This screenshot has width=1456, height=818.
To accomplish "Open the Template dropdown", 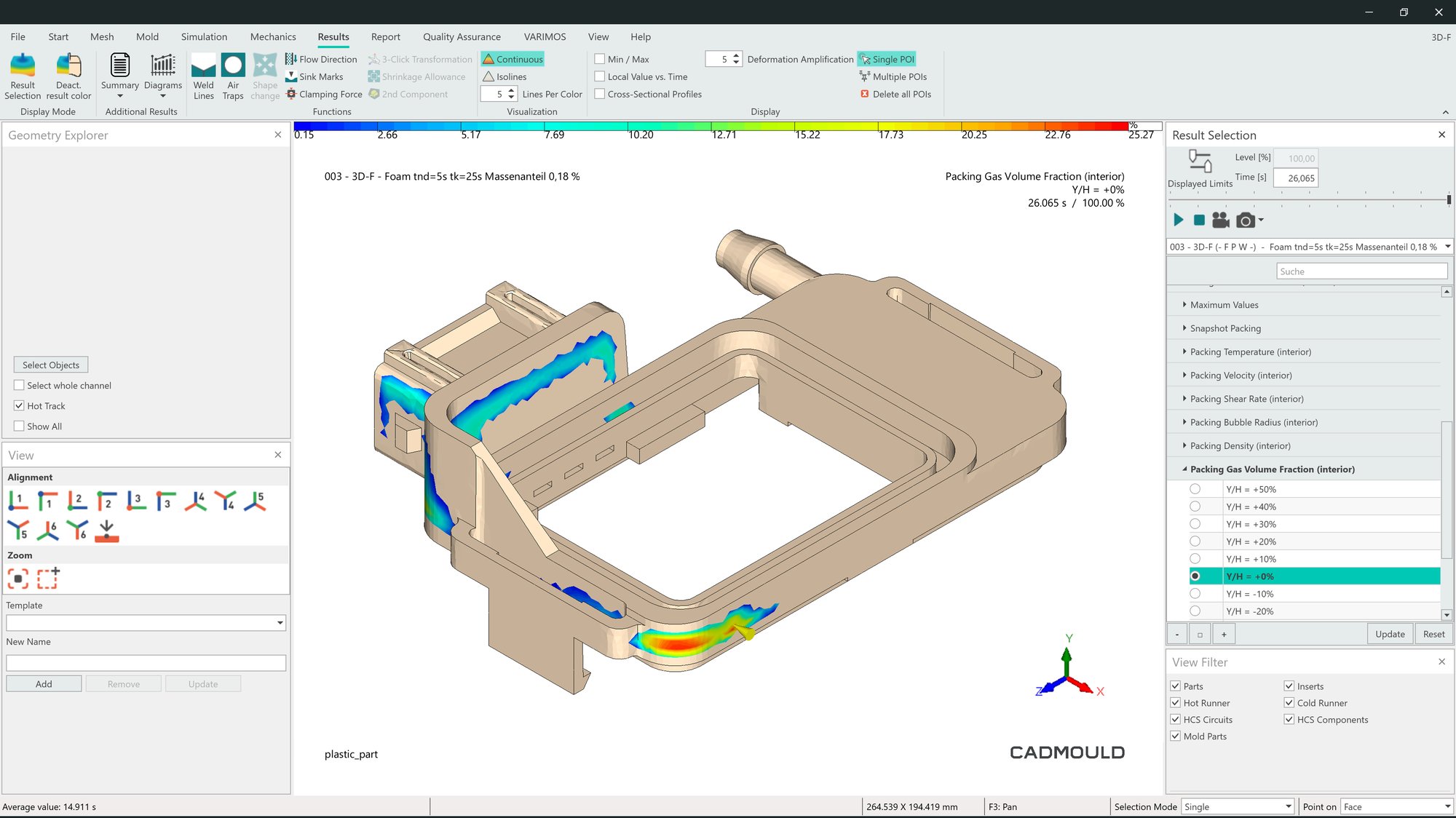I will (280, 623).
